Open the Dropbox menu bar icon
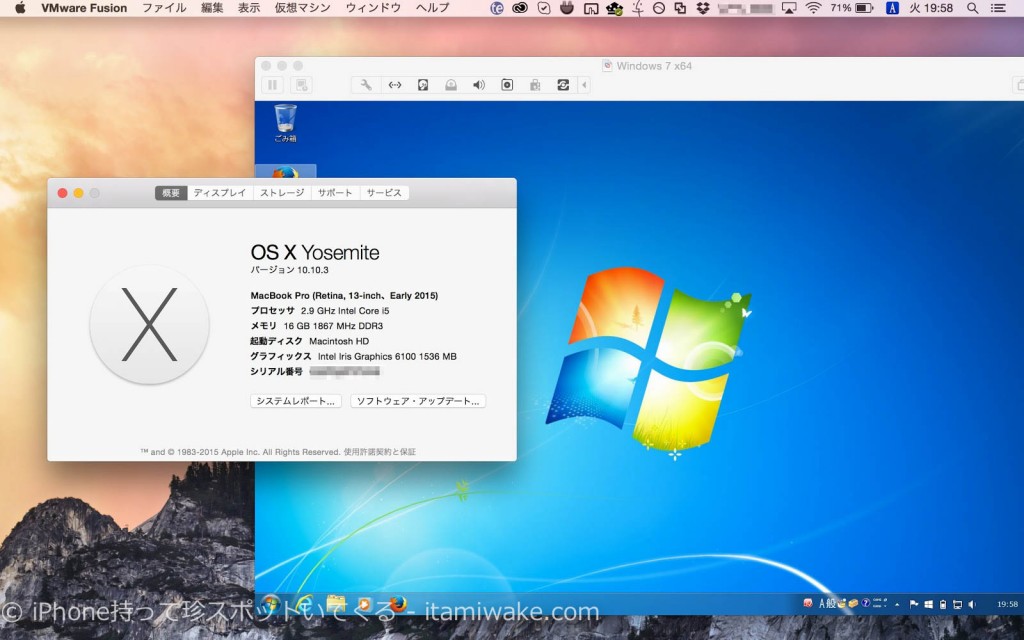This screenshot has height=640, width=1024. (703, 8)
